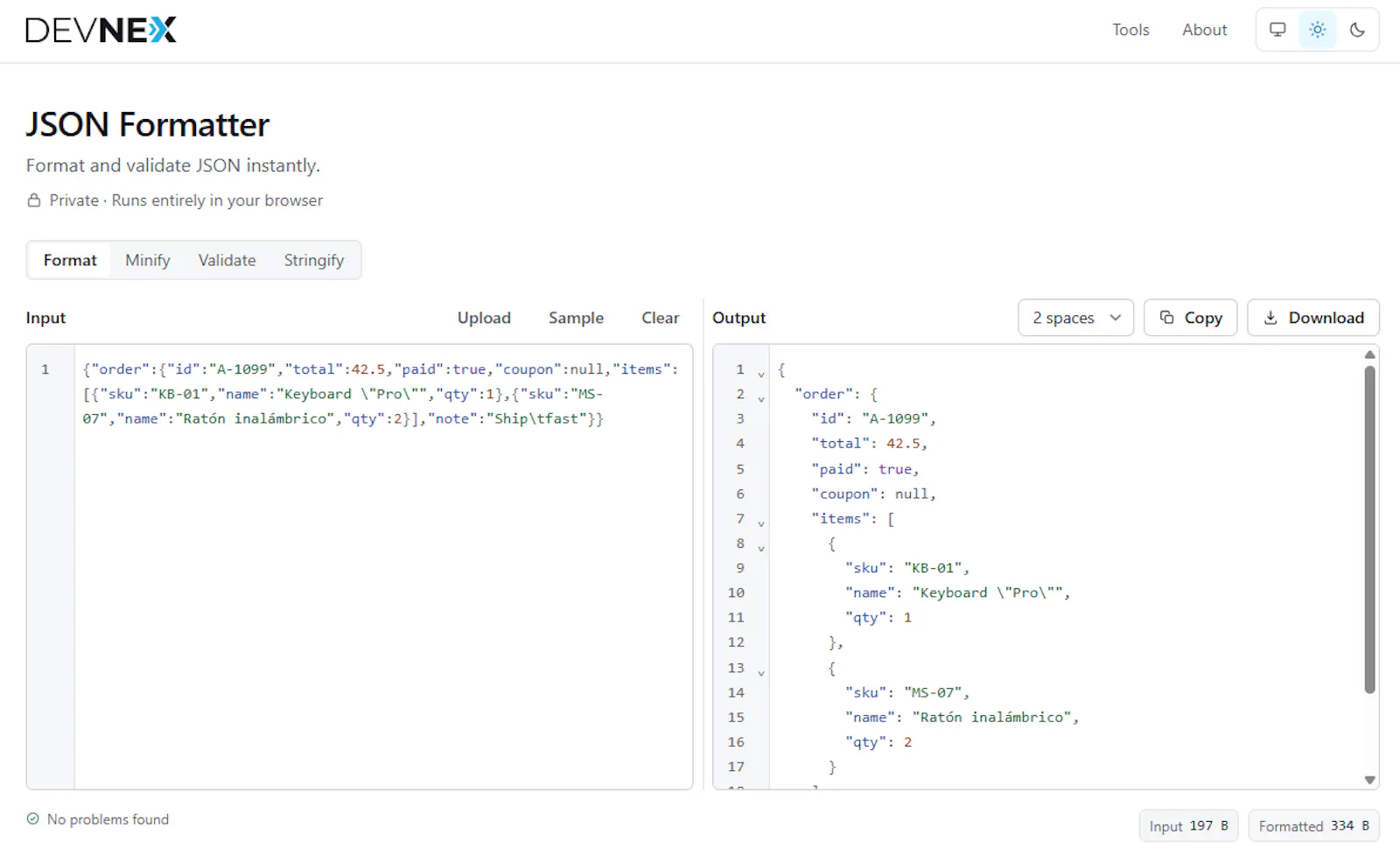Download the formatted JSON
The height and width of the screenshot is (849, 1400).
[x=1312, y=318]
